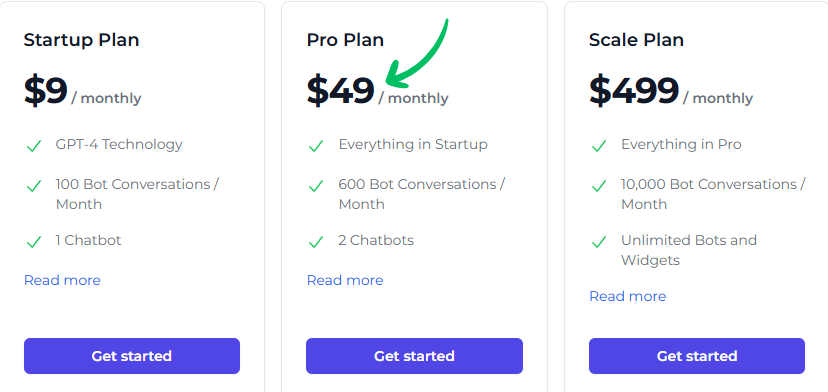Image resolution: width=828 pixels, height=392 pixels.
Task: Click checkmark beside 100 Bot Conversations
Action: coord(34,186)
